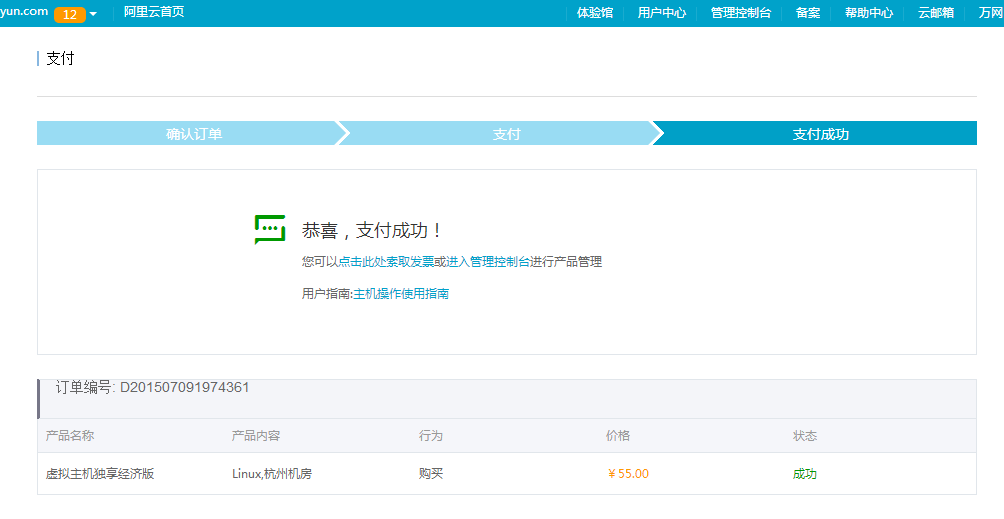
Task: Select the 虚拟主机独享经济版 product row
Action: pos(100,474)
